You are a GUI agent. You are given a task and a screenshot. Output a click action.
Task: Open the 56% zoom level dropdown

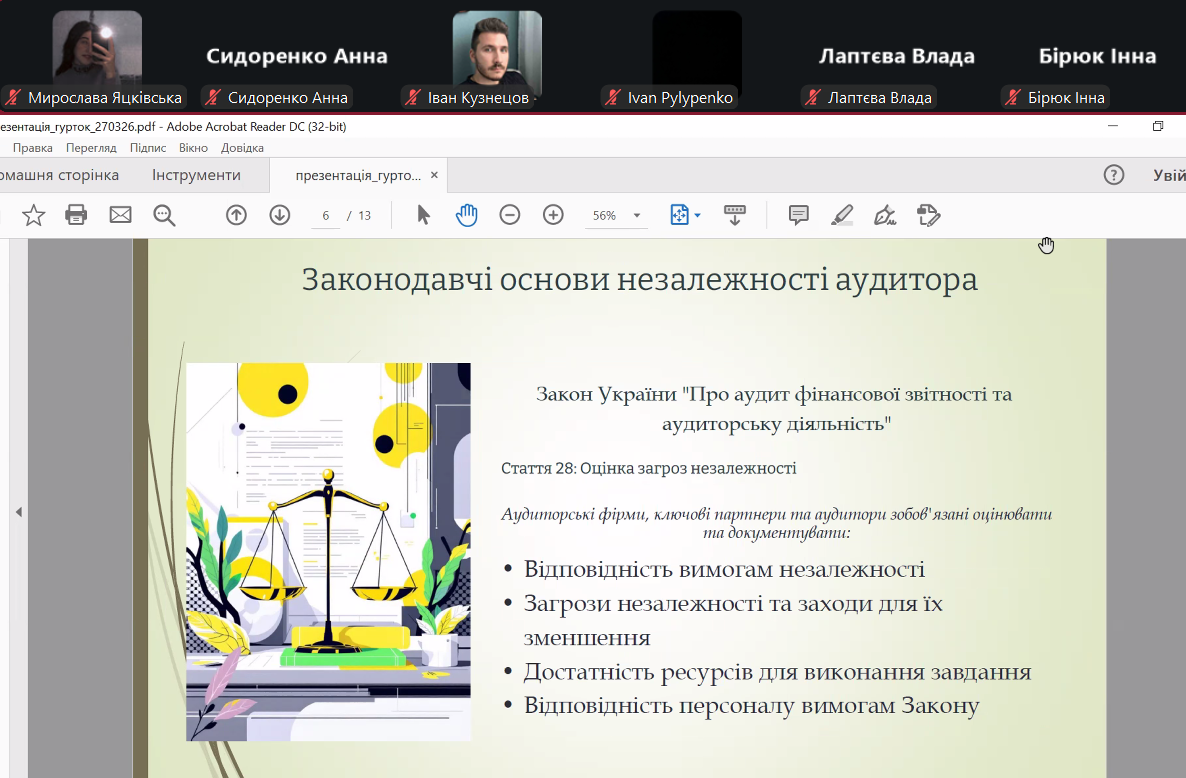point(637,216)
